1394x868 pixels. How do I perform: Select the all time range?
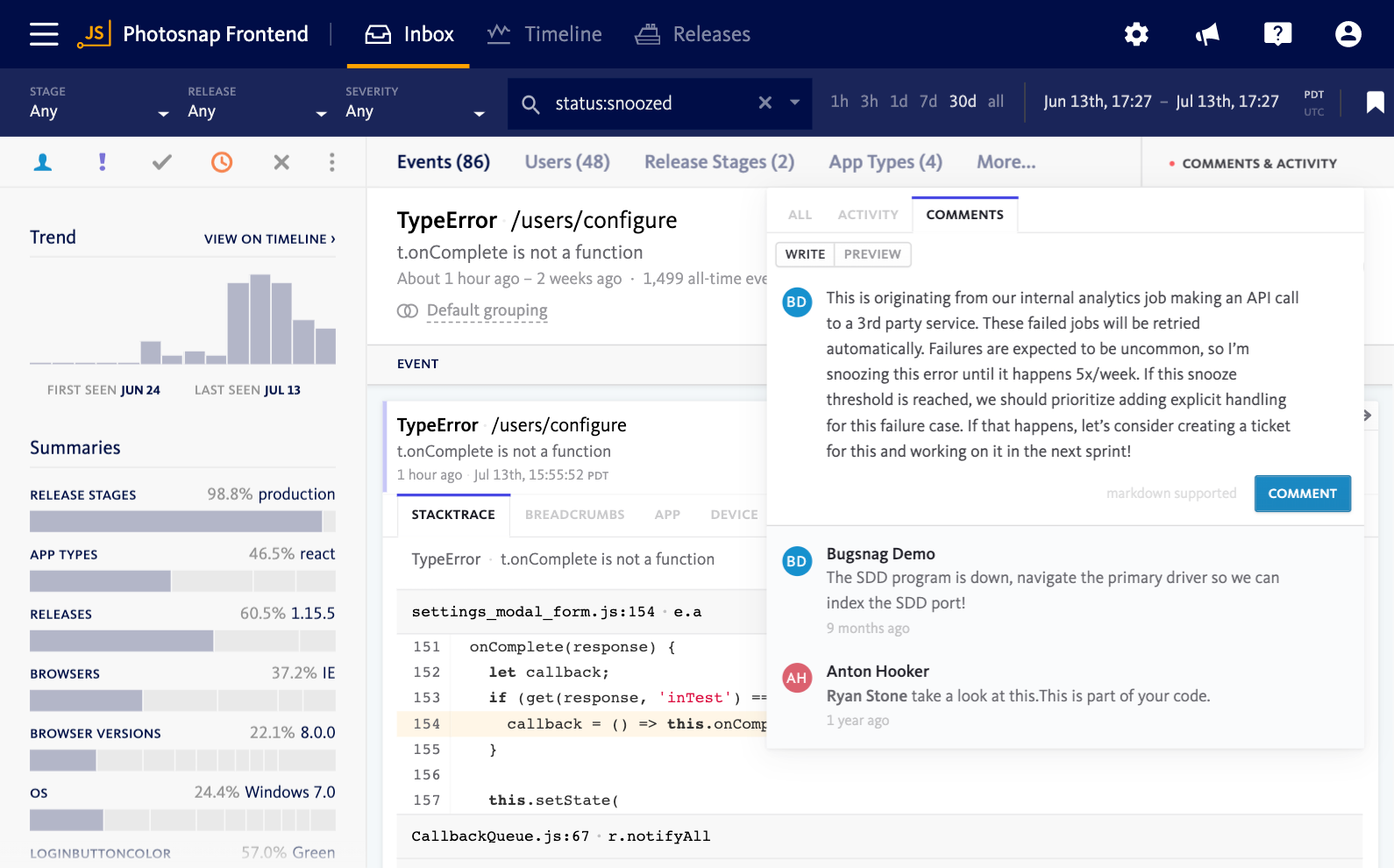point(996,102)
